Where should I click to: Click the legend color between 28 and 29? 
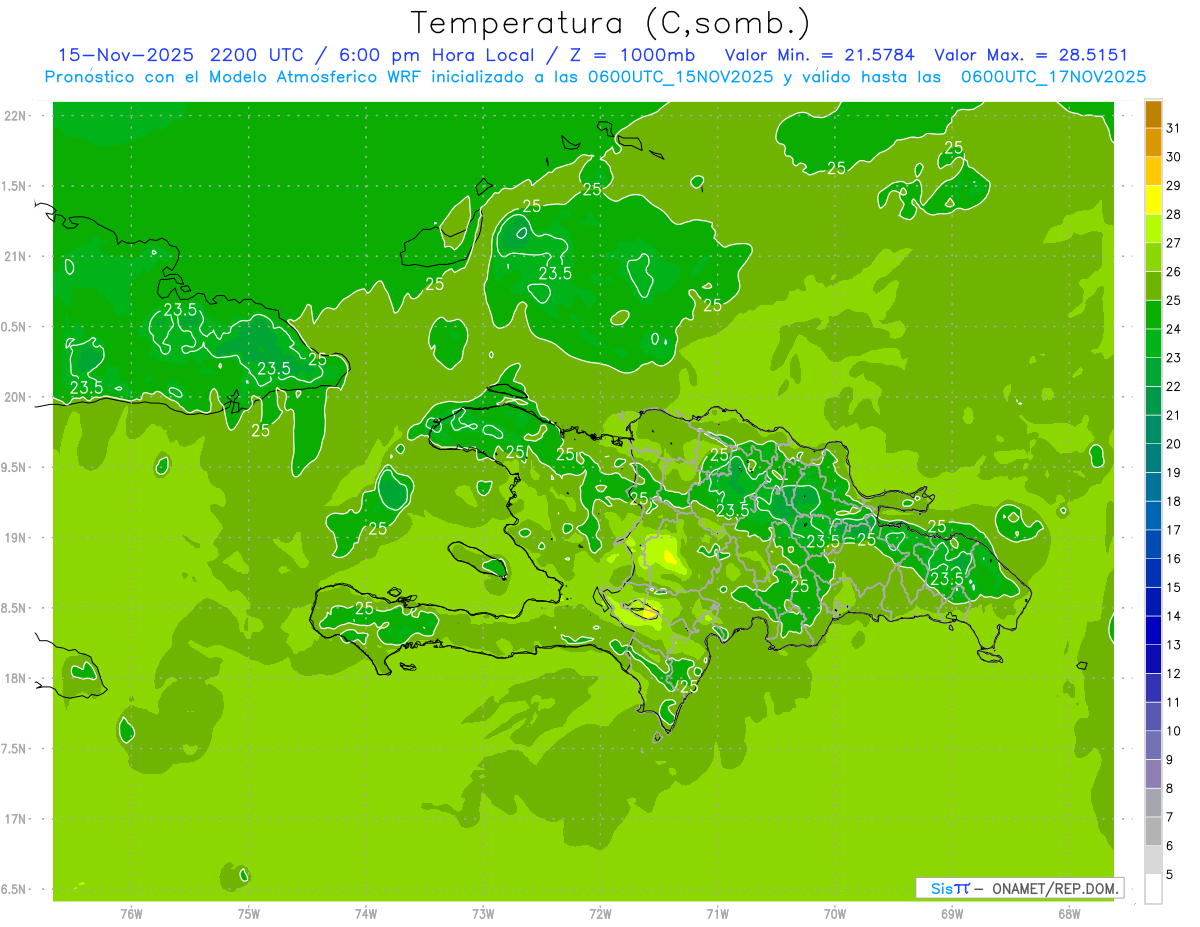click(1153, 200)
